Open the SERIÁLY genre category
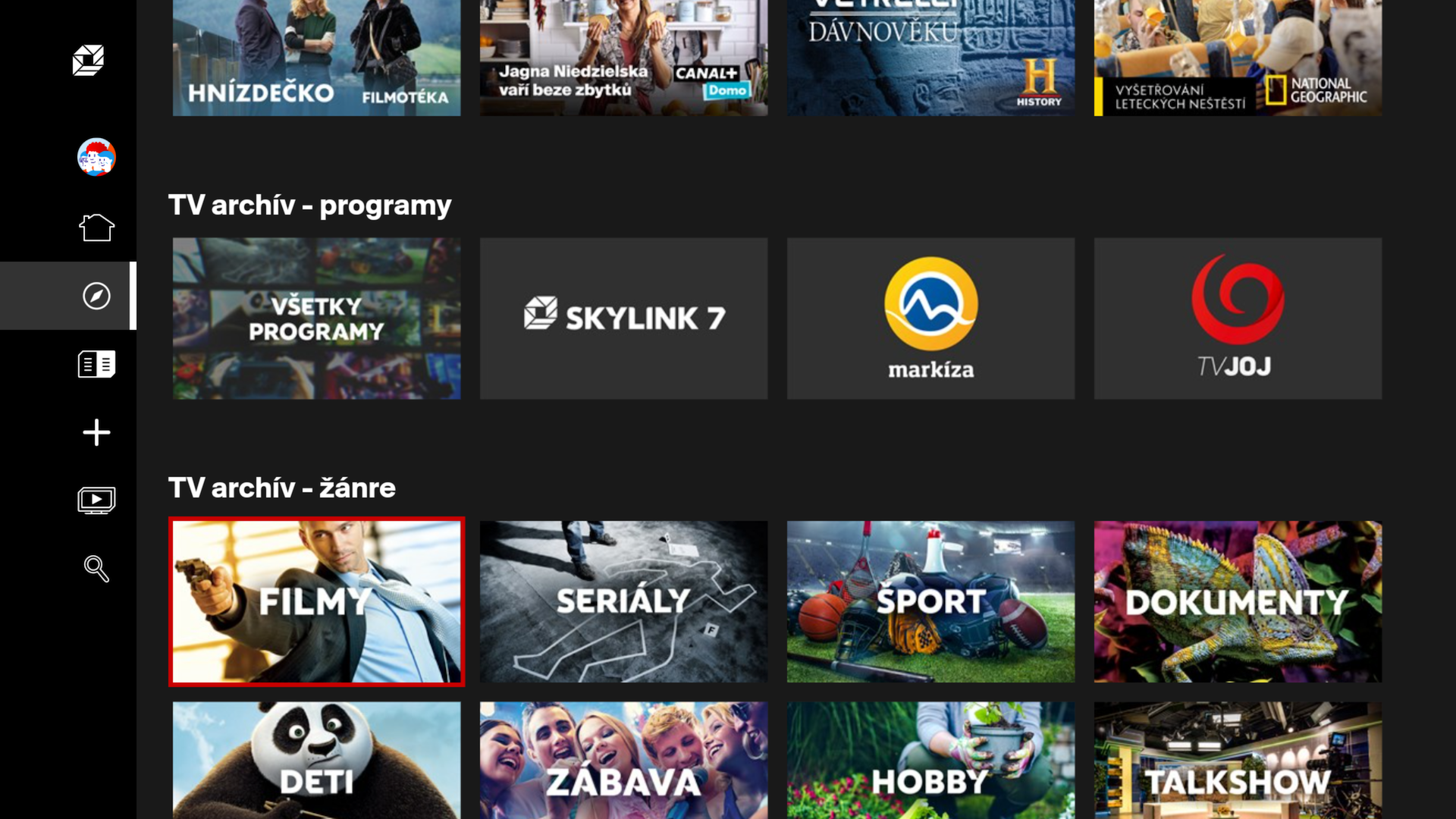The width and height of the screenshot is (1456, 819). (x=623, y=601)
